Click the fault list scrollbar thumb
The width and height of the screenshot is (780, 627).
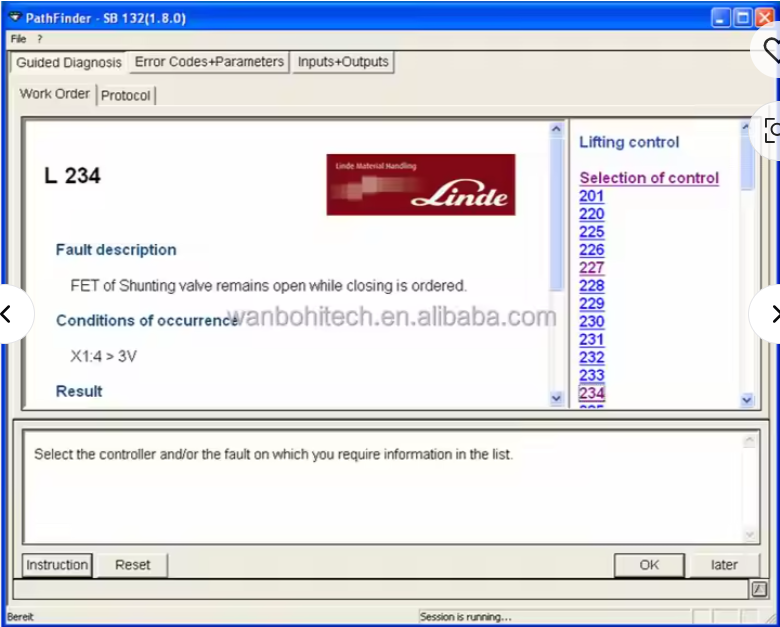click(x=747, y=162)
